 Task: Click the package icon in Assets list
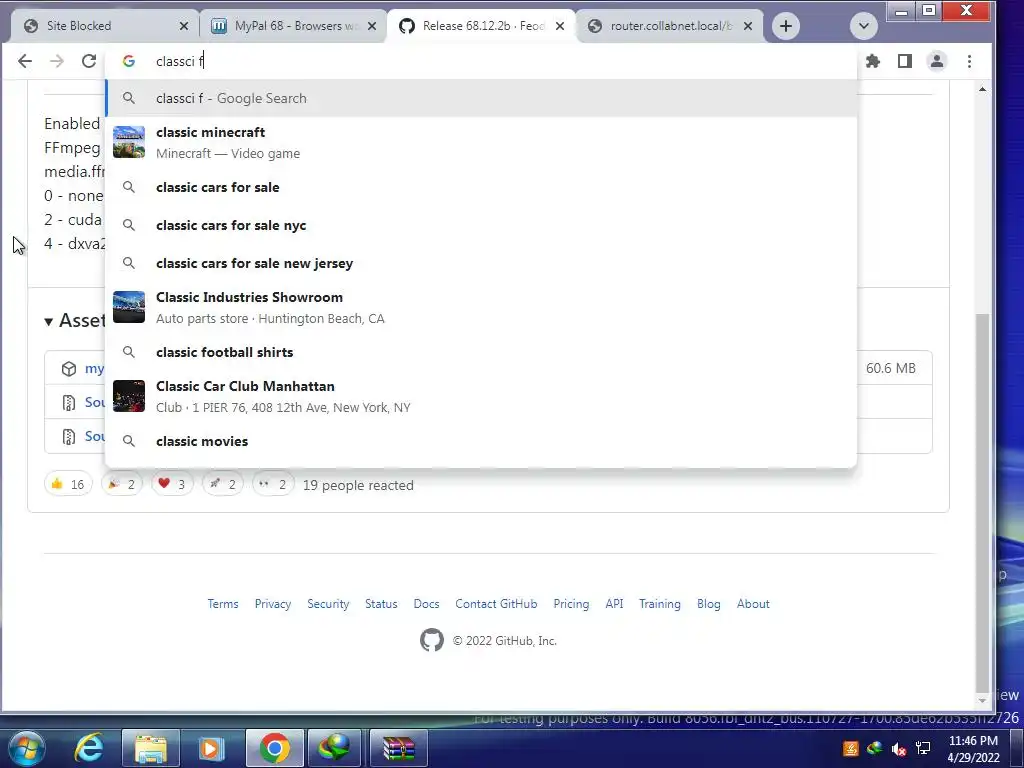point(69,368)
